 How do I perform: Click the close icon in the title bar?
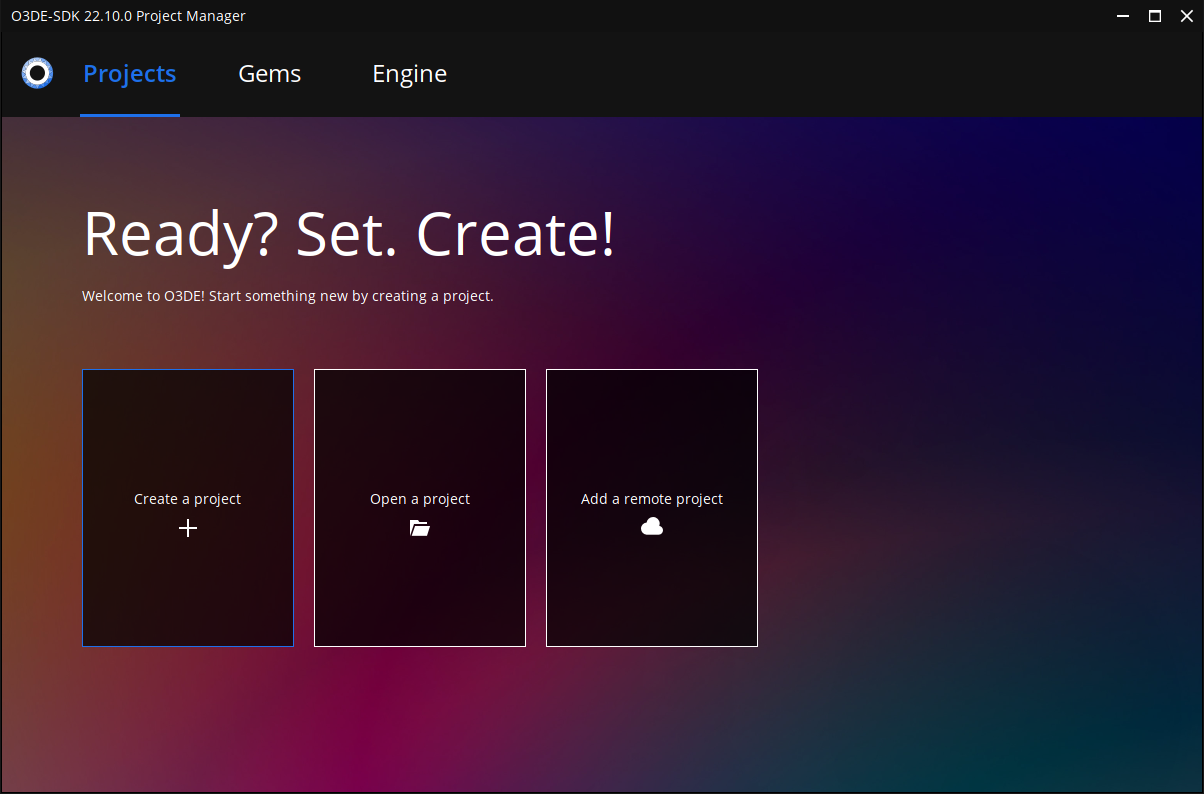pos(1186,16)
